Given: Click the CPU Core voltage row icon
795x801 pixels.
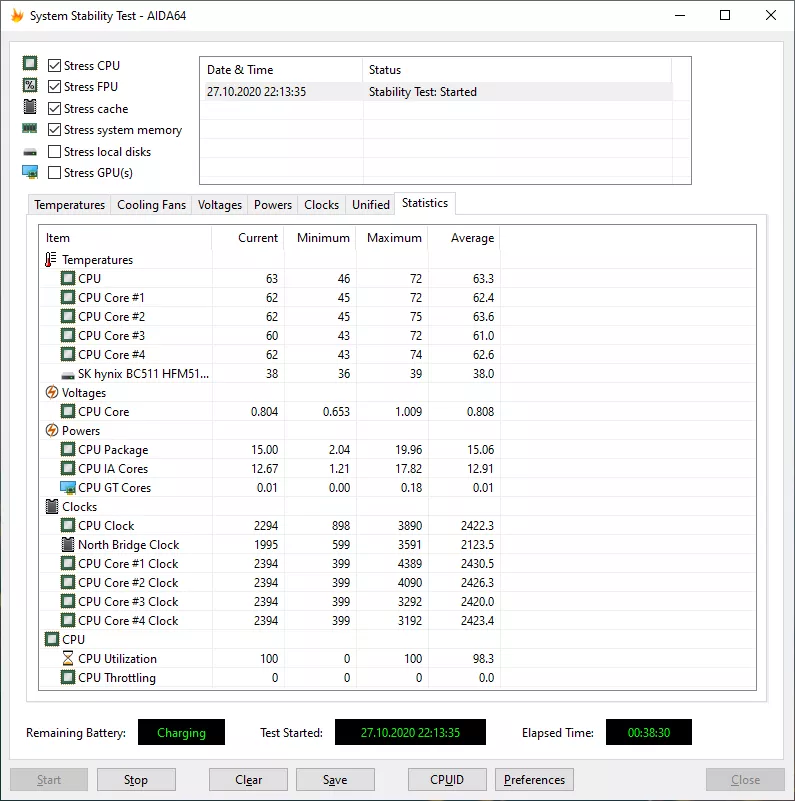Looking at the screenshot, I should (67, 411).
